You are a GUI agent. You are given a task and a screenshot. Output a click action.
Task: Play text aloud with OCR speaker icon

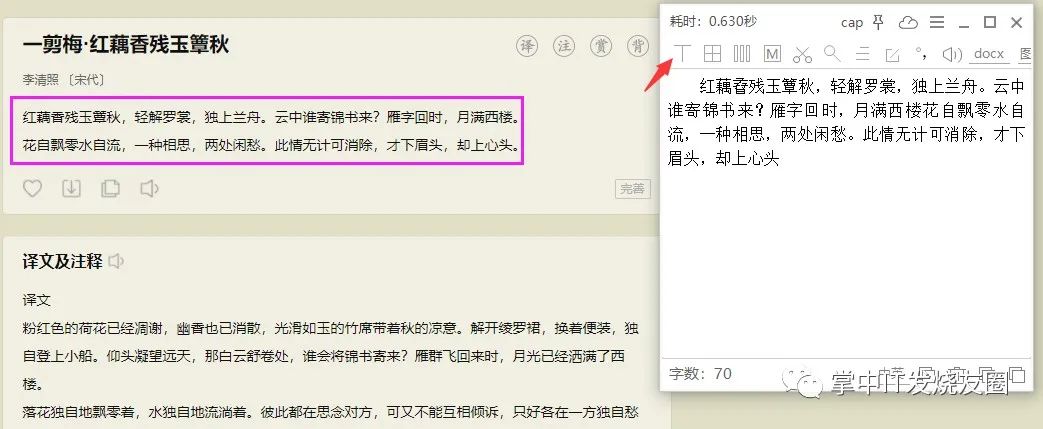pyautogui.click(x=953, y=54)
